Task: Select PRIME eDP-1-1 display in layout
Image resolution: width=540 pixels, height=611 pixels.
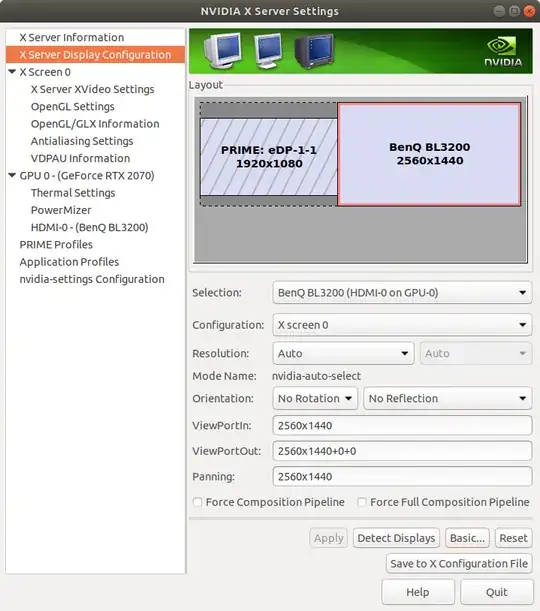Action: coord(268,157)
